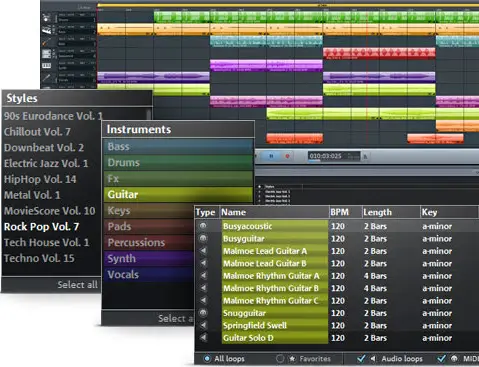Select the keyboard track icon on track 2
Viewport: 479px width, 367px height.
[x=47, y=30]
